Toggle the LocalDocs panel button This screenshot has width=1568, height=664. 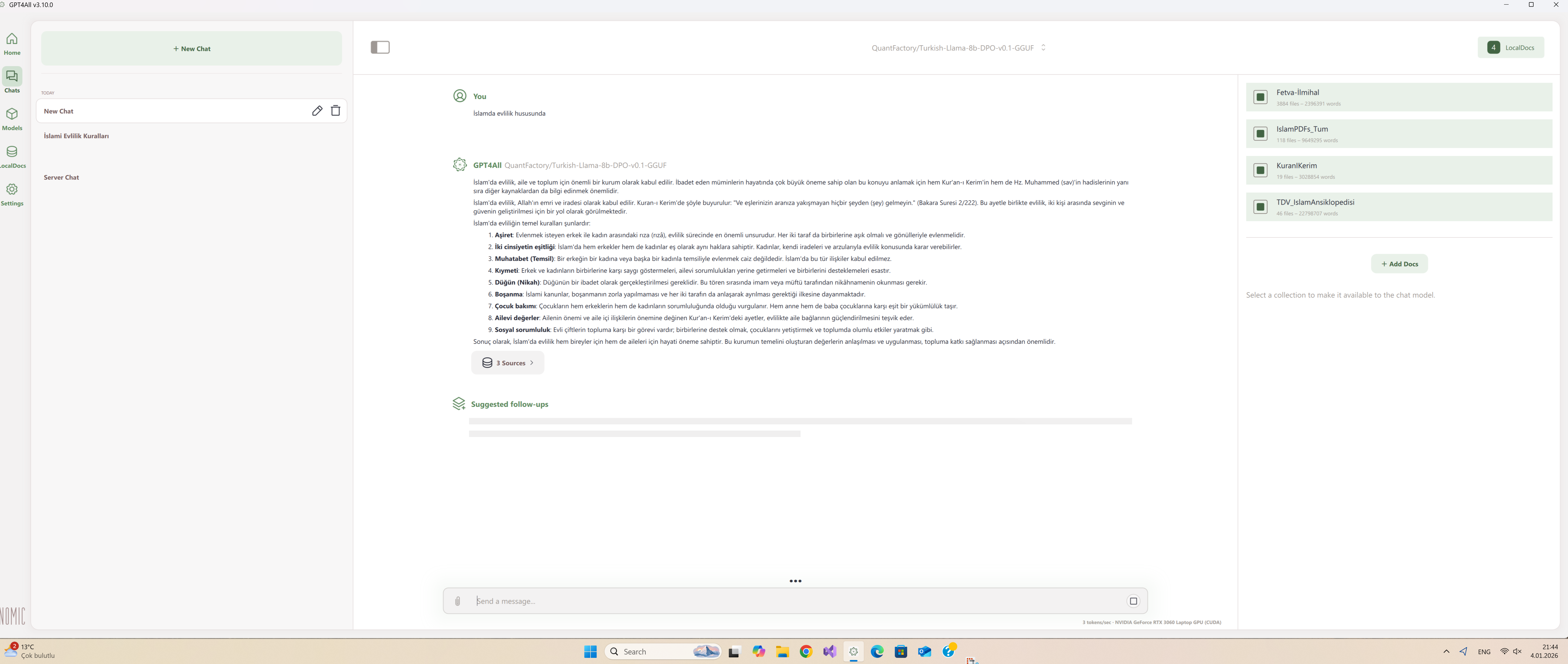(x=1511, y=47)
